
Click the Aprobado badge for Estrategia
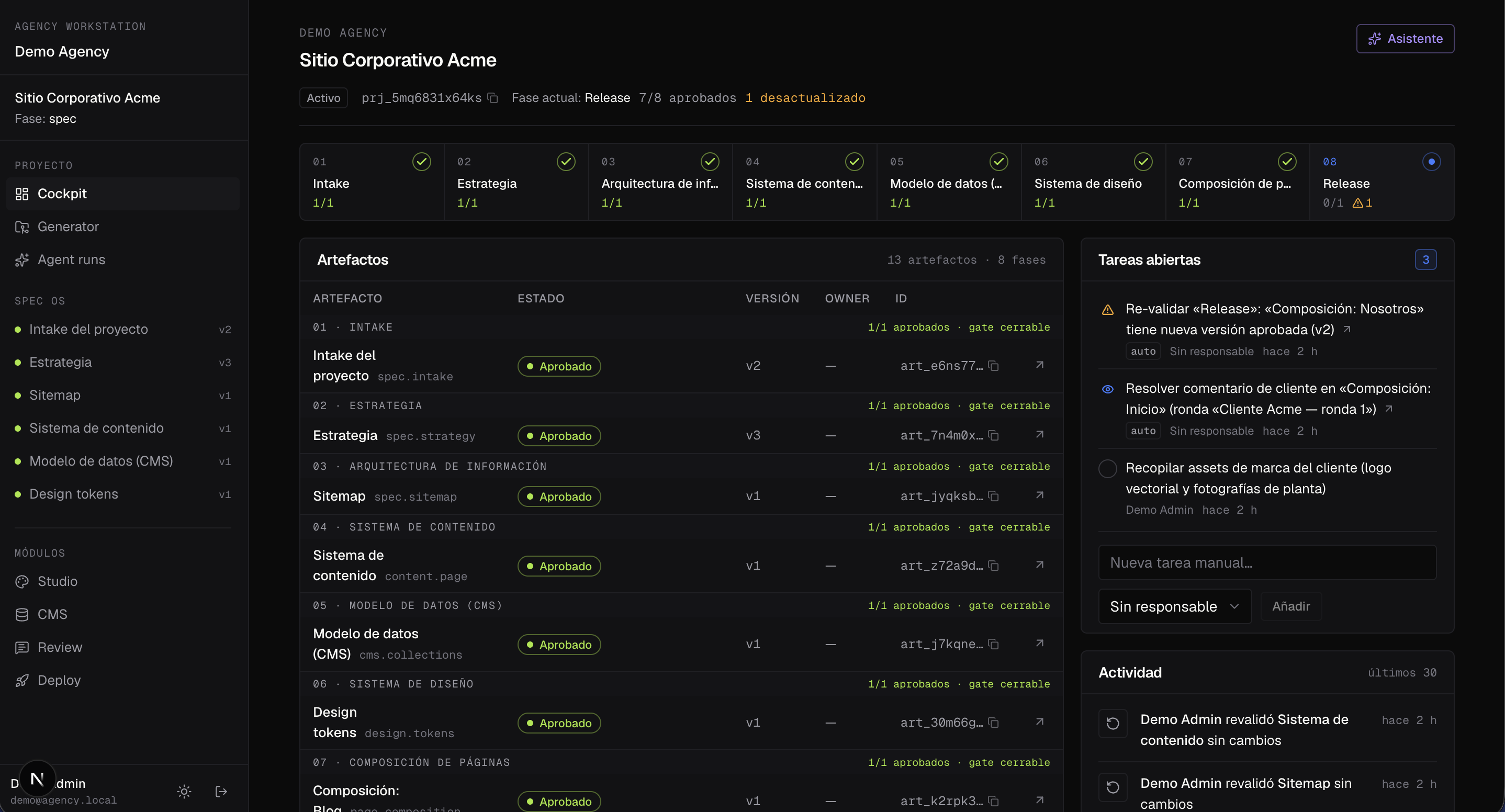tap(559, 436)
